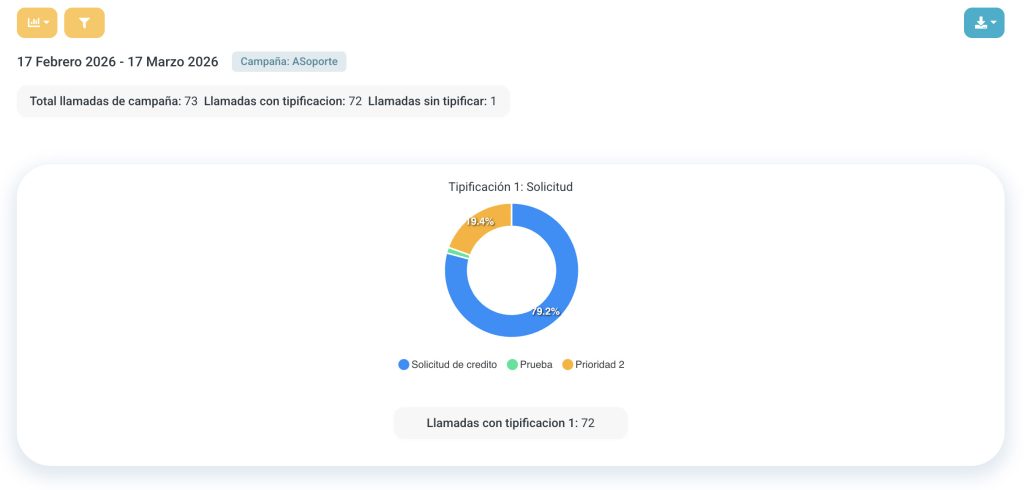
Task: Select the thin green donut segment
Action: coord(457,254)
